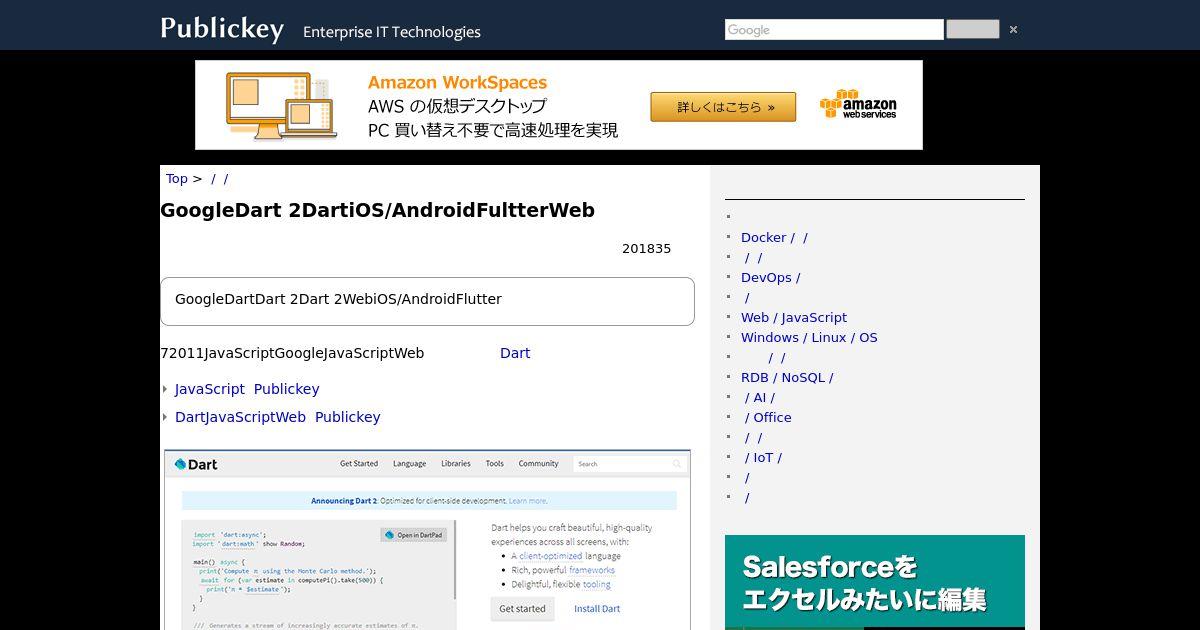
Task: Select Tools in the Dart site menu
Action: [495, 464]
